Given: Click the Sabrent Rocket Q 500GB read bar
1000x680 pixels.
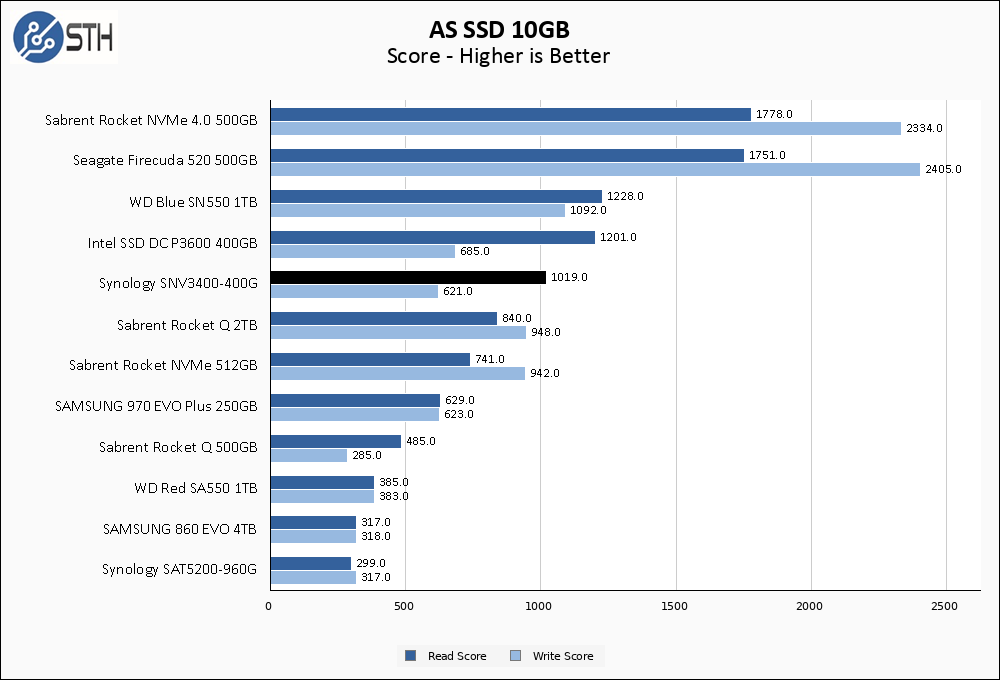Looking at the screenshot, I should [336, 441].
